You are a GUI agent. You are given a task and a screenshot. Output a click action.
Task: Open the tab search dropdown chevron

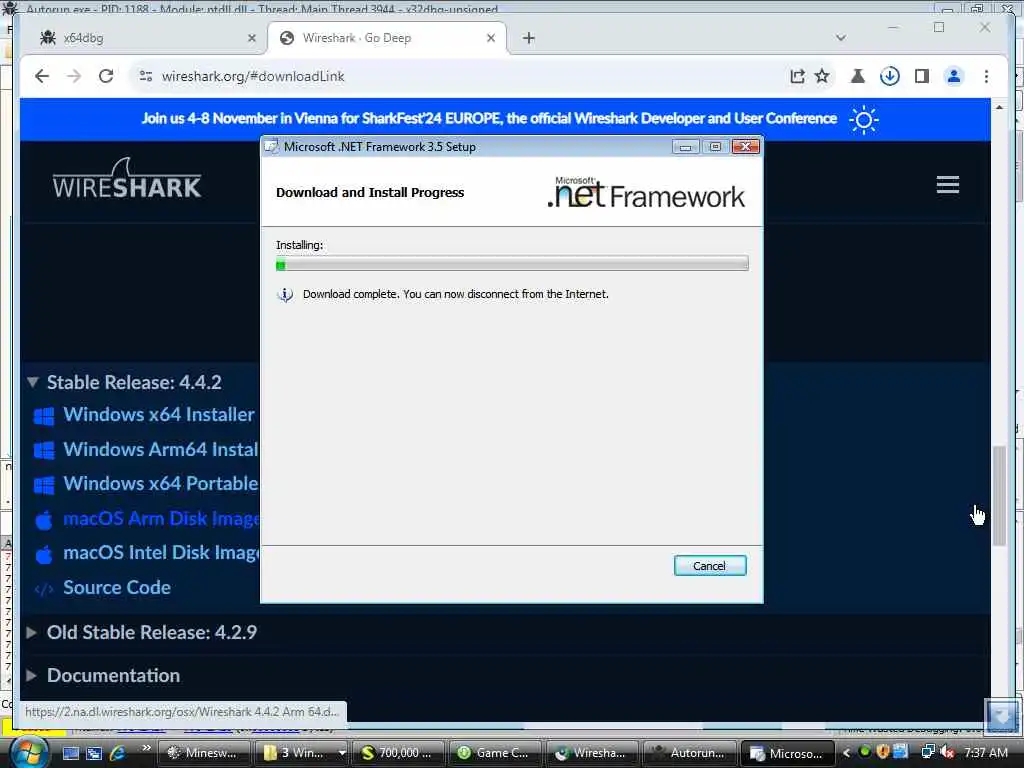point(840,38)
